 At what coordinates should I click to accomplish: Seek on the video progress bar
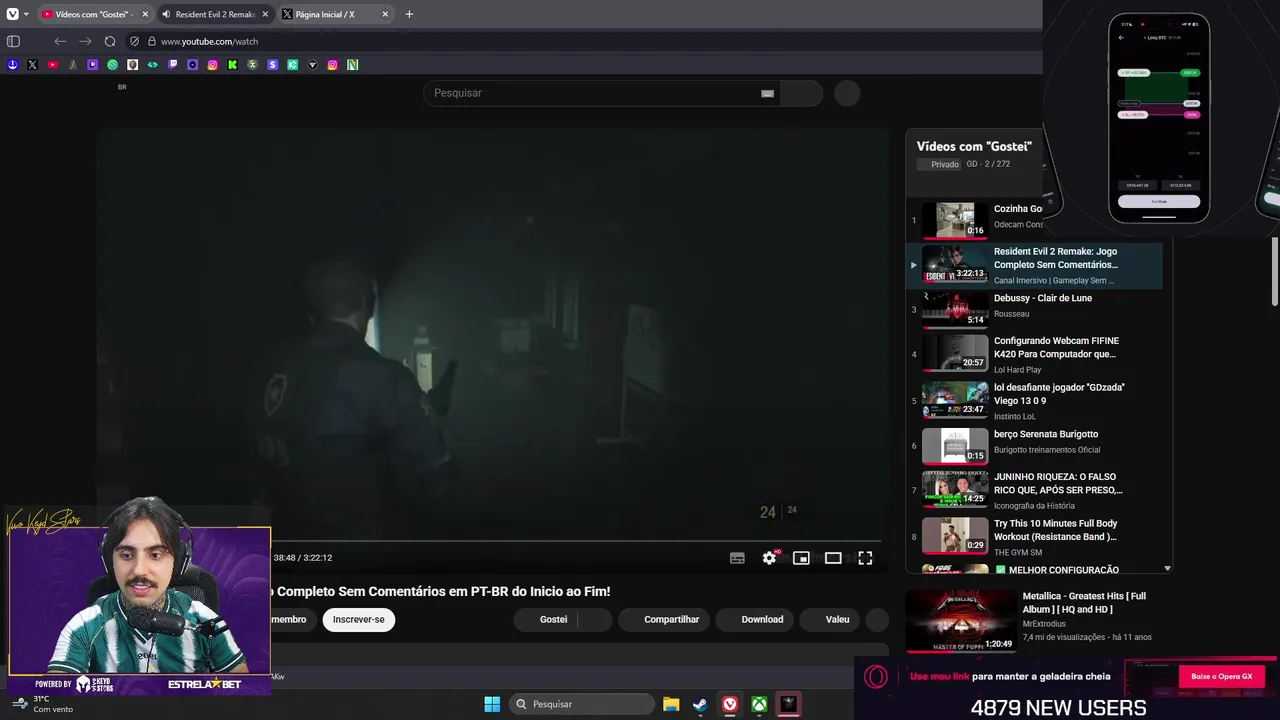(493, 541)
